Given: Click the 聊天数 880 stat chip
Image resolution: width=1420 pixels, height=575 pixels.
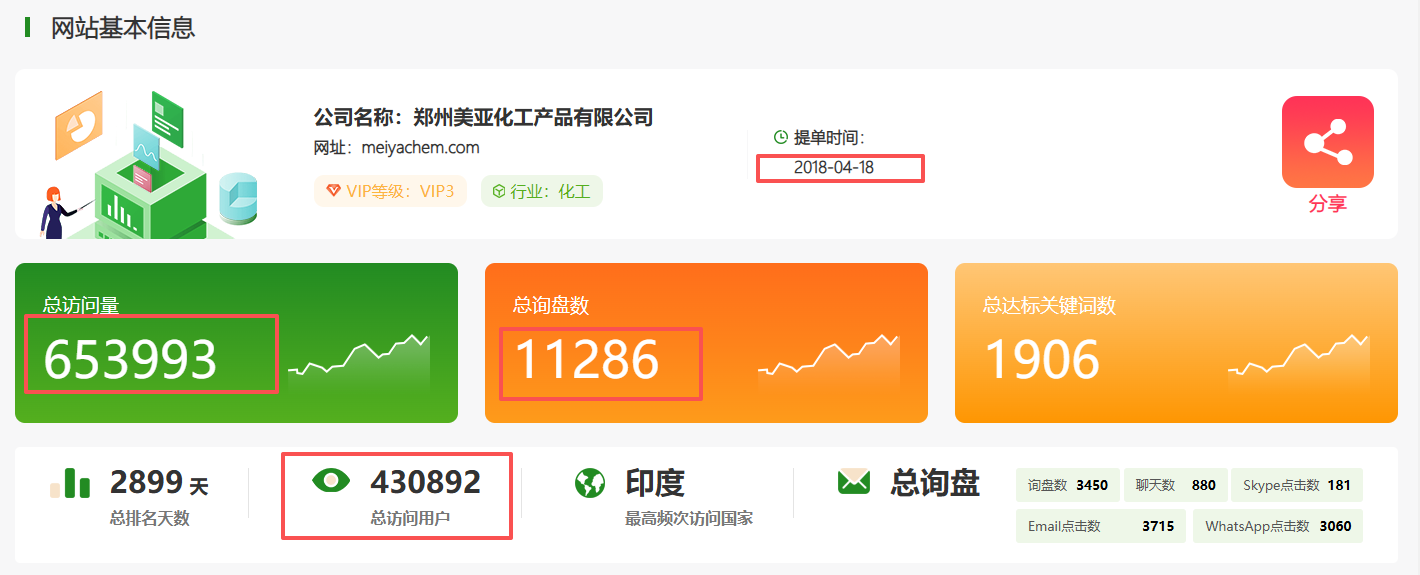Looking at the screenshot, I should pos(1176,485).
